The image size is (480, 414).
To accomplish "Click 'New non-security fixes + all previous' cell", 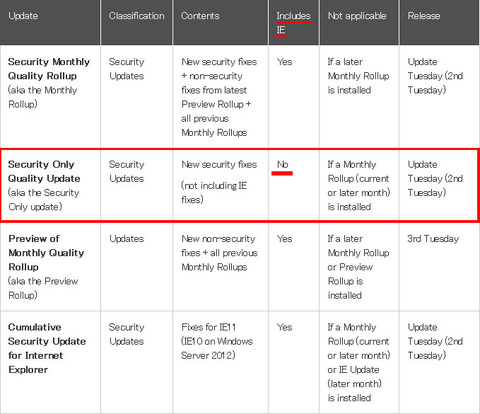I will tap(219, 253).
